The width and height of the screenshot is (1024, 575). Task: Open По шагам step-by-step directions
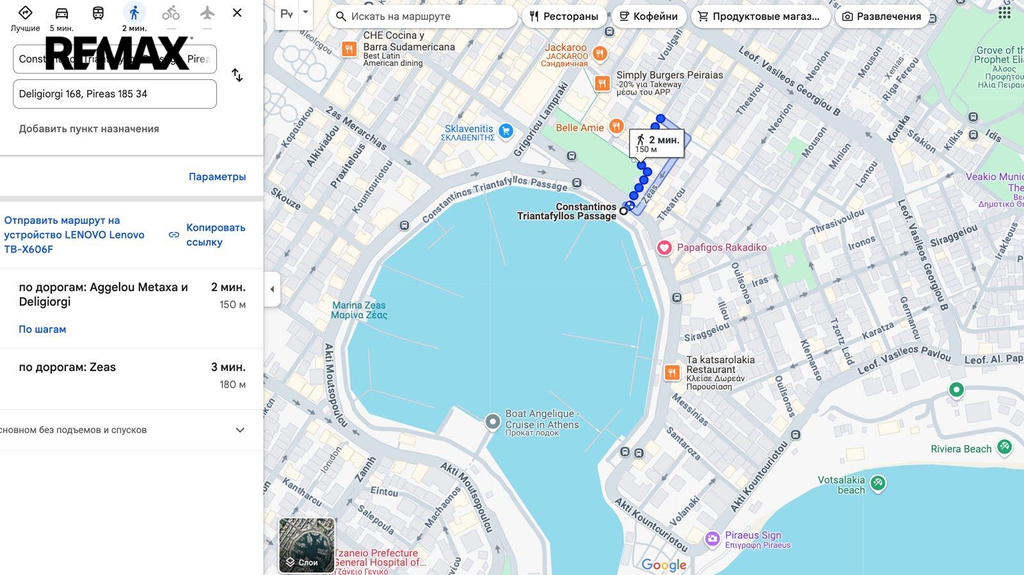tap(42, 329)
